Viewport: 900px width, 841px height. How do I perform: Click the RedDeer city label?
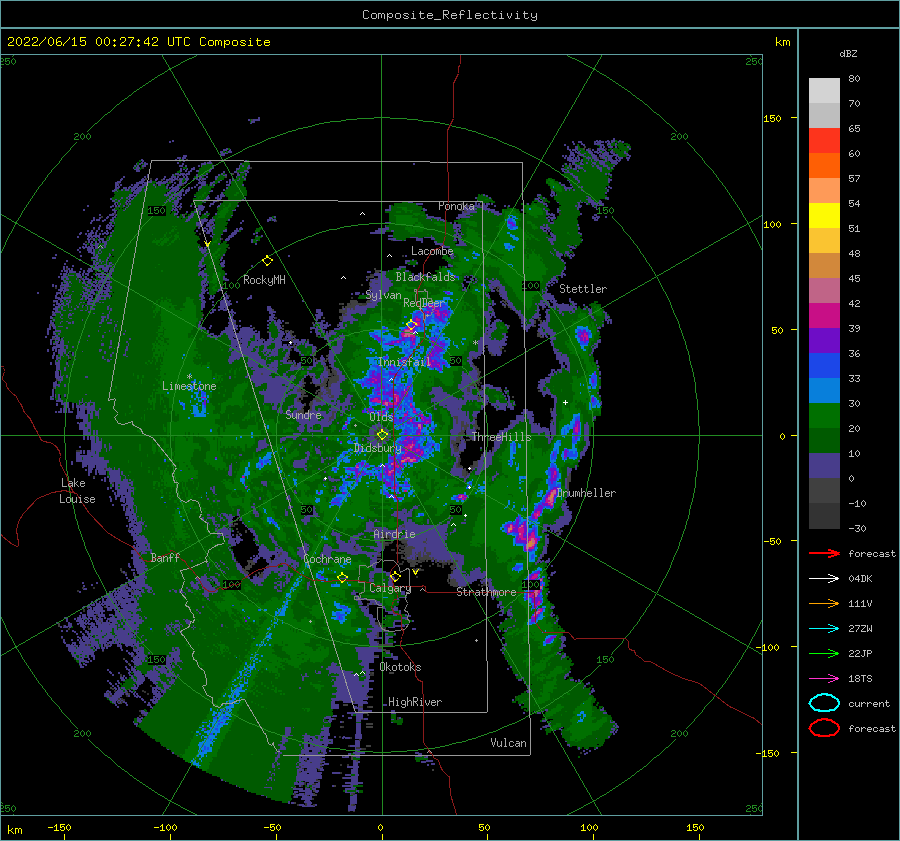pyautogui.click(x=424, y=303)
